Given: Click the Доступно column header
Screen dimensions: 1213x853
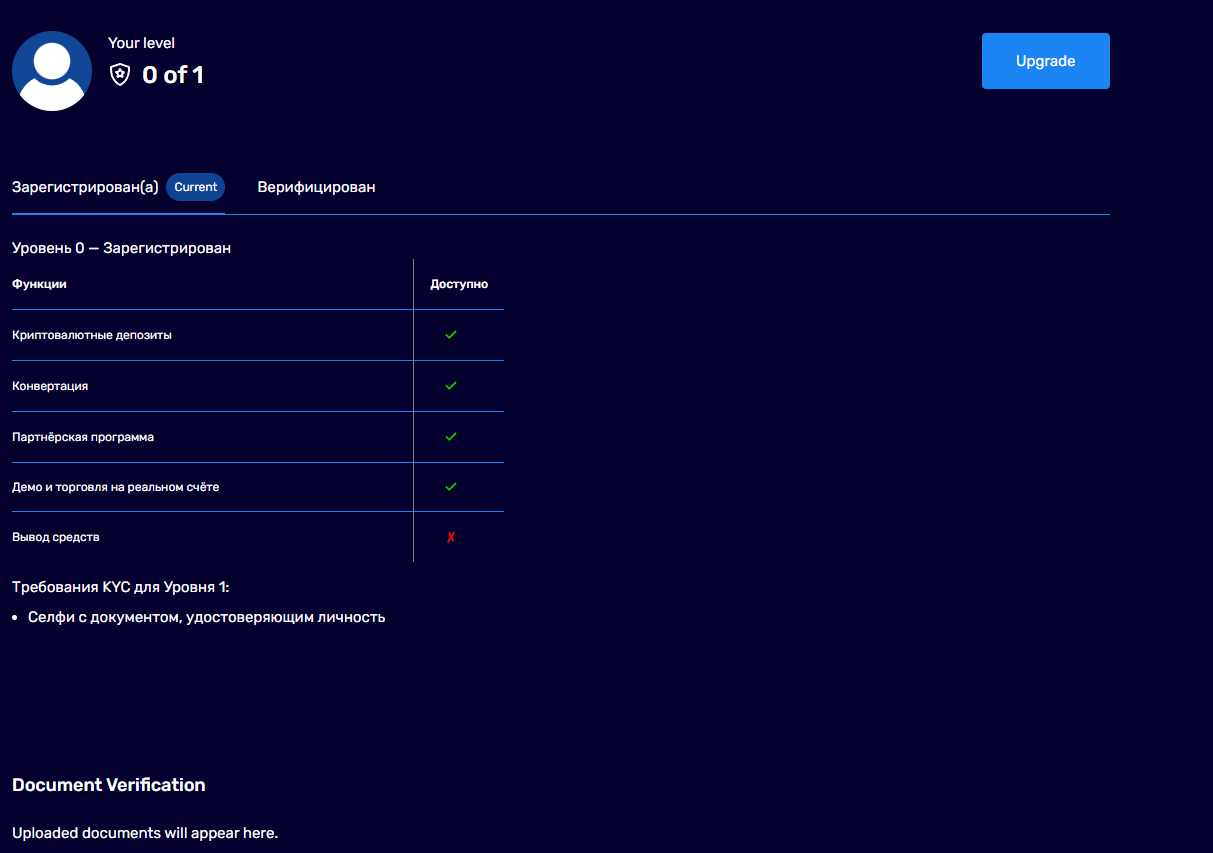Looking at the screenshot, I should tap(459, 284).
